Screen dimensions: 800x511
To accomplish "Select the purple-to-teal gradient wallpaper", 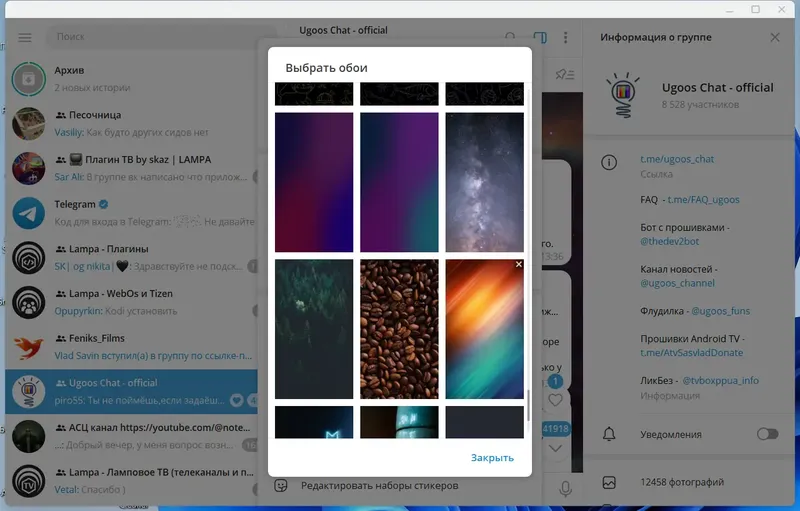I will [399, 182].
